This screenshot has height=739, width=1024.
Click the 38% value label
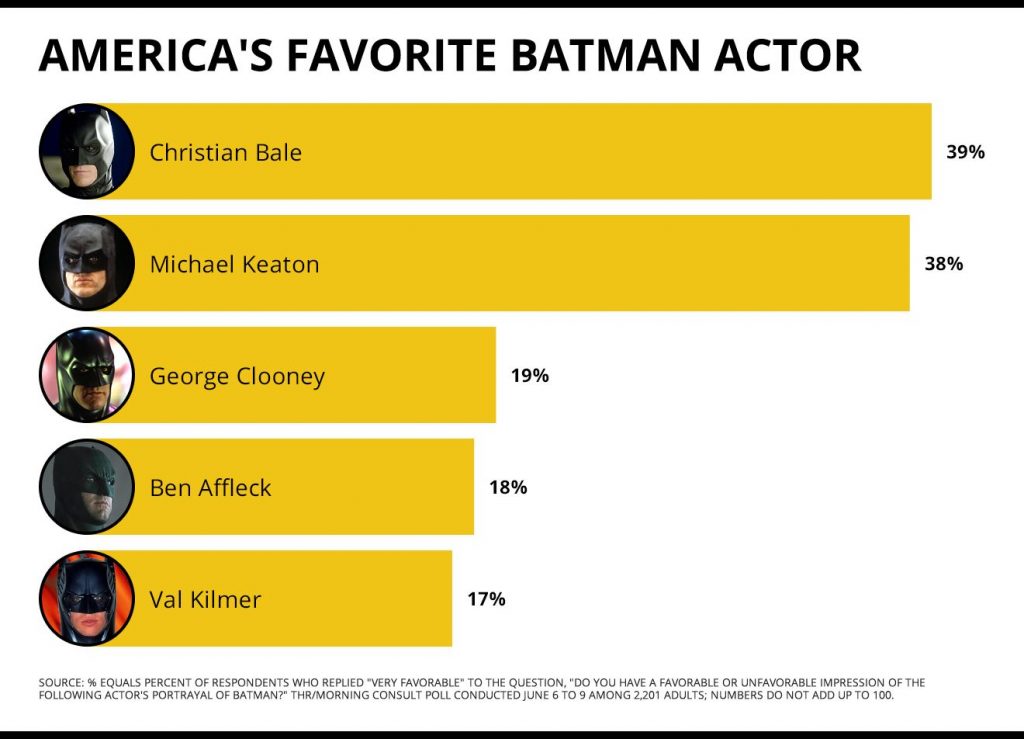point(944,264)
